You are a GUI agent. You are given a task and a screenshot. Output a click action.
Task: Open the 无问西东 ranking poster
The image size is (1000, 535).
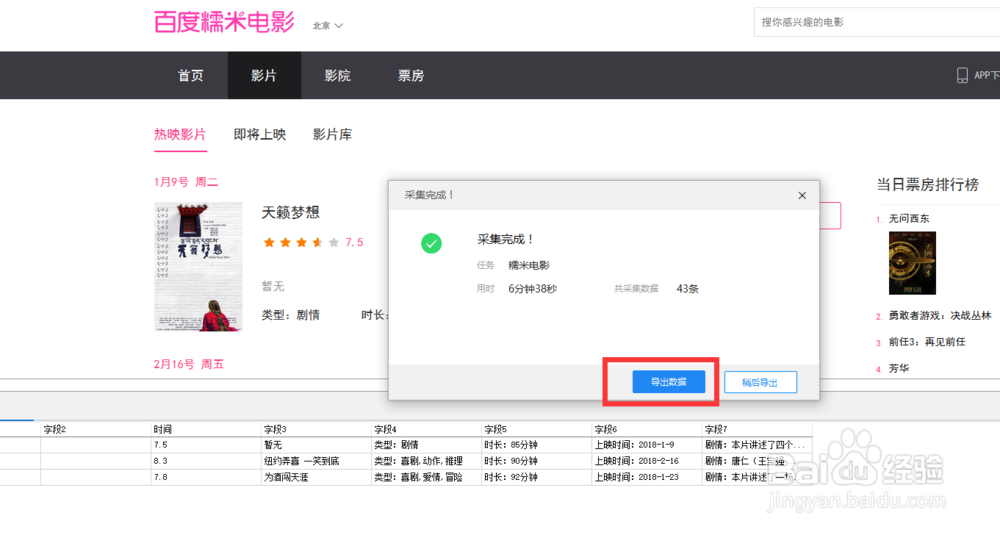[912, 263]
